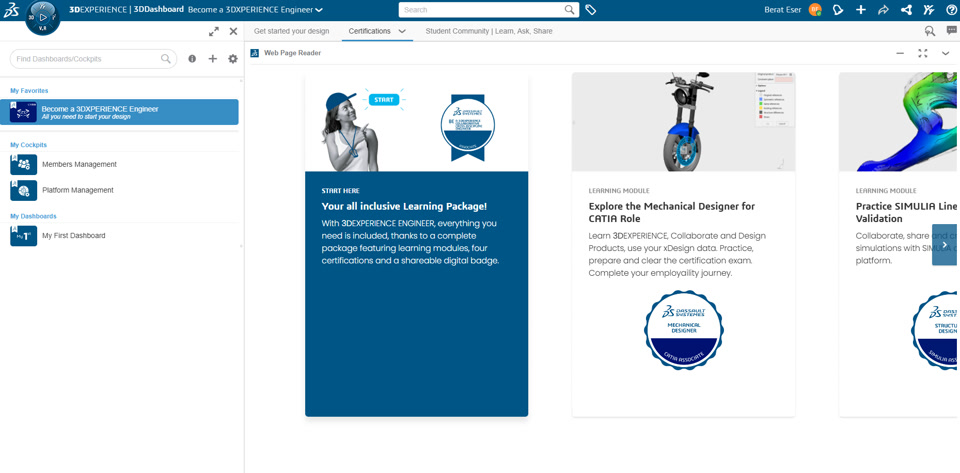Click the Engineer associate ribbon badge
This screenshot has height=473, width=960.
(x=468, y=127)
